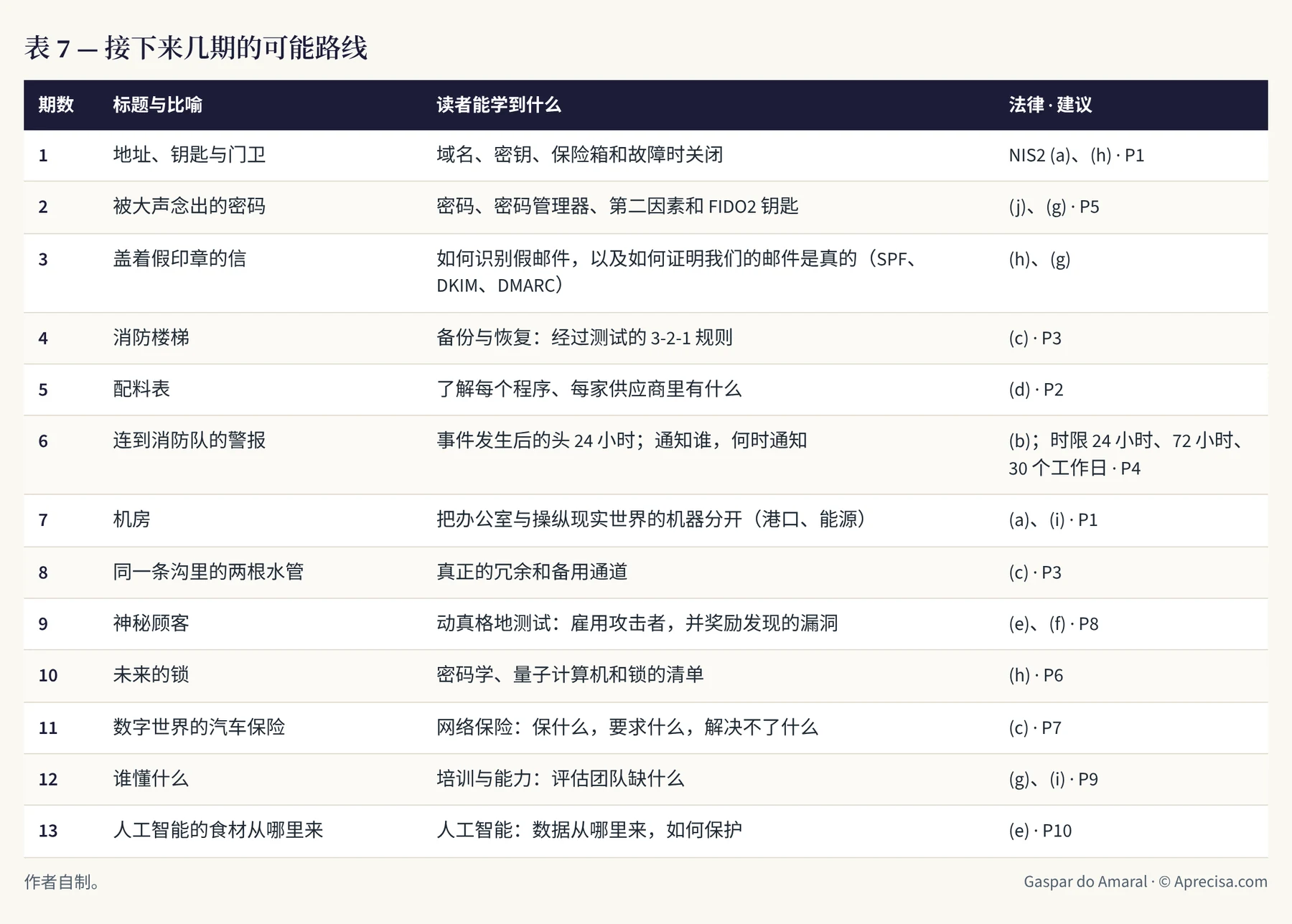Click the description mentioning SPF、DKIM、DMARC
Screen dimensions: 1292x924
click(678, 272)
